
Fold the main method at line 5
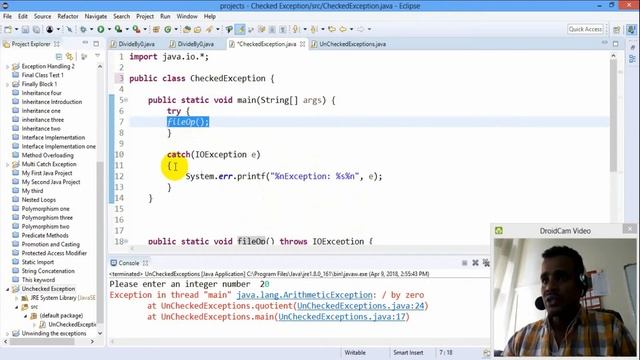(126, 100)
